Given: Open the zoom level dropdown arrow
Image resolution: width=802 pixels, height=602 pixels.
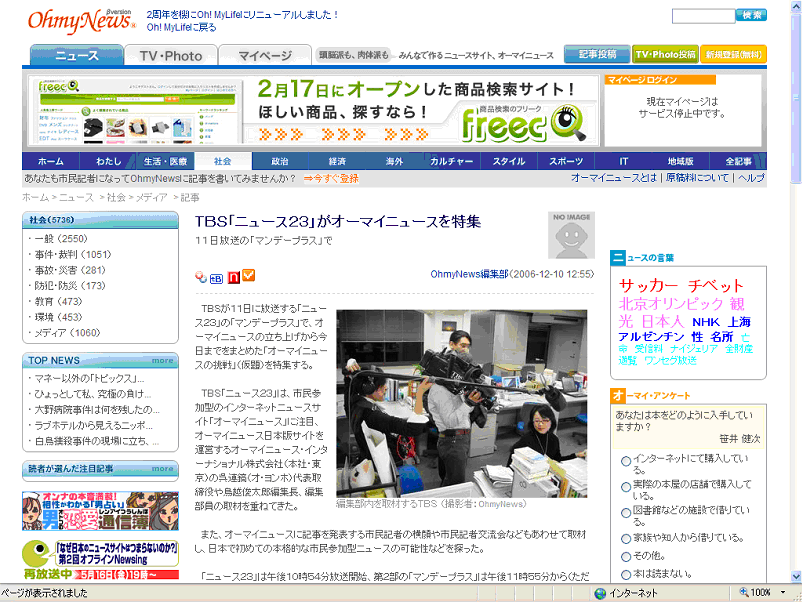Looking at the screenshot, I should 783,592.
